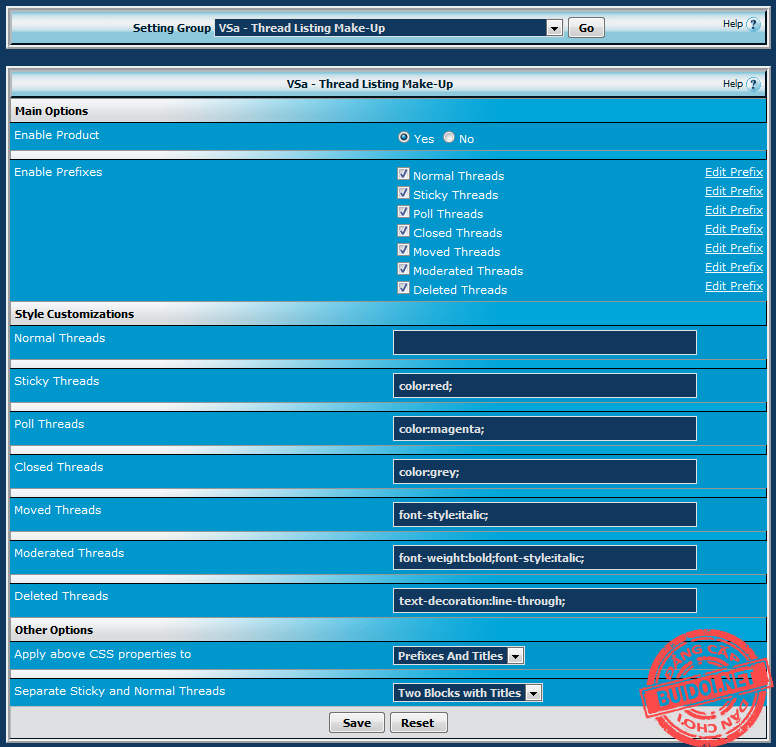776x747 pixels.
Task: Click the Deleted Threads line-through style field
Action: pyautogui.click(x=544, y=601)
